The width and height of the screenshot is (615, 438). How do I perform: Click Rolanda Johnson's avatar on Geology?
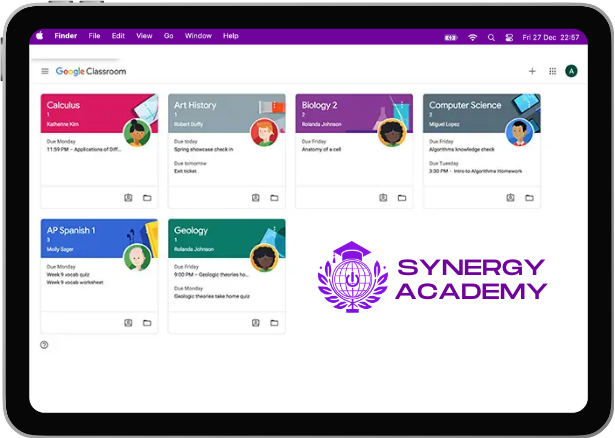(264, 258)
